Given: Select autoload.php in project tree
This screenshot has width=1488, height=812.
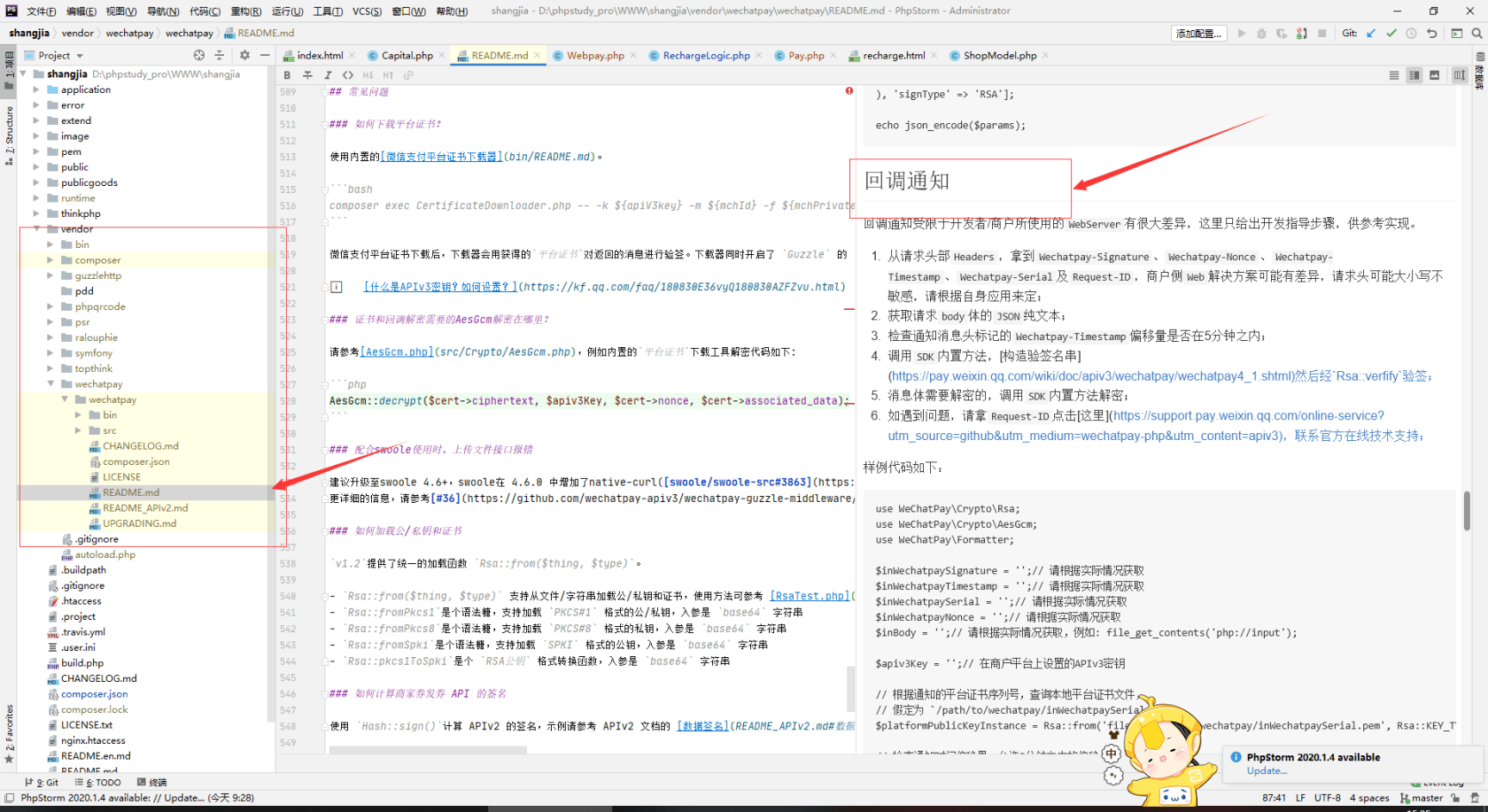Looking at the screenshot, I should click(105, 554).
